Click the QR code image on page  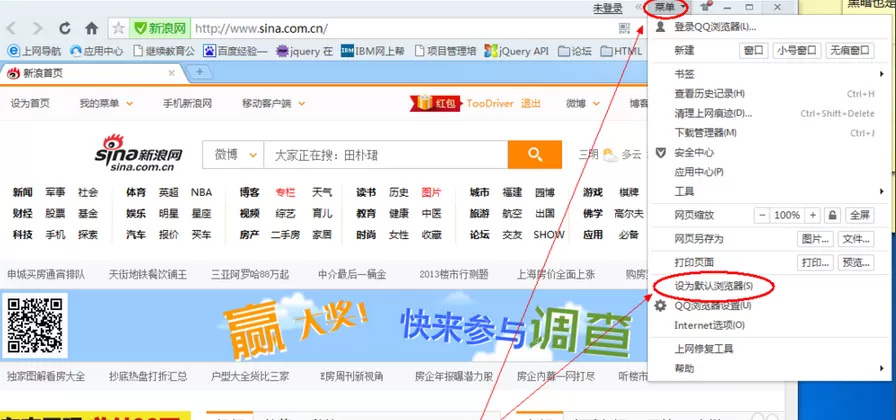35,325
